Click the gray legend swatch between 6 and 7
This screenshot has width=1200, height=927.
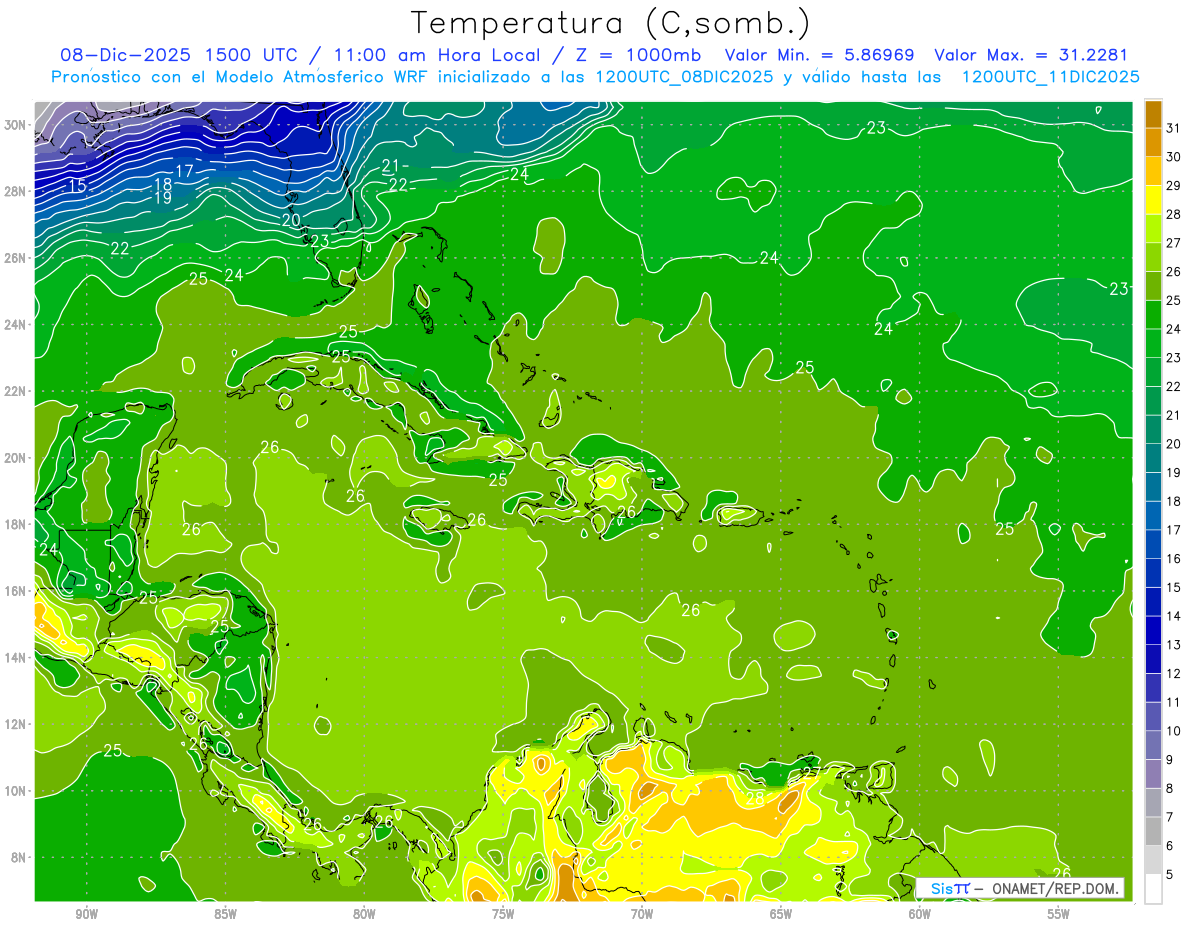click(x=1153, y=830)
